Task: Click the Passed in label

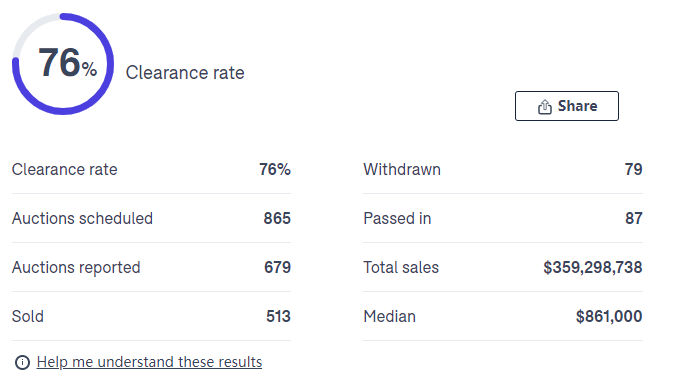Action: [397, 218]
